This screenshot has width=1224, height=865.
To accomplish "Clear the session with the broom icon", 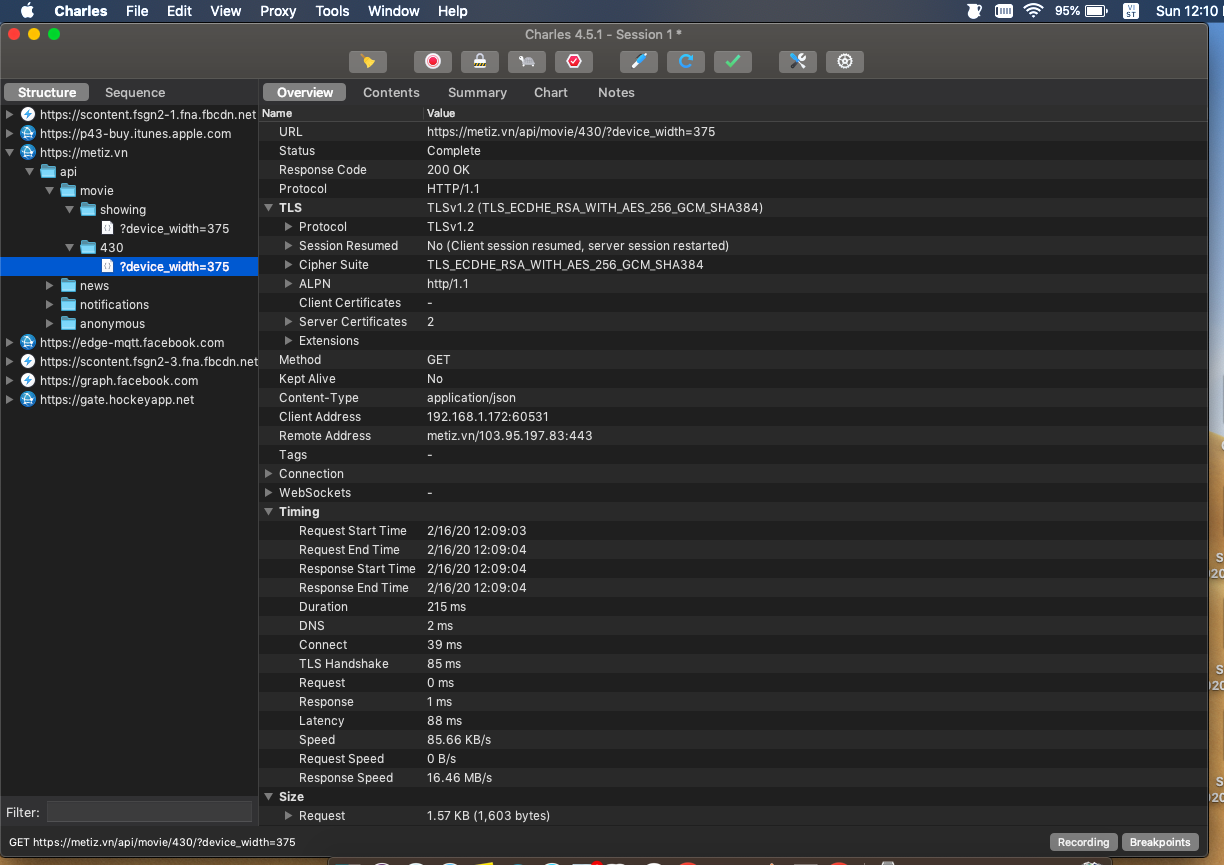I will coord(368,62).
